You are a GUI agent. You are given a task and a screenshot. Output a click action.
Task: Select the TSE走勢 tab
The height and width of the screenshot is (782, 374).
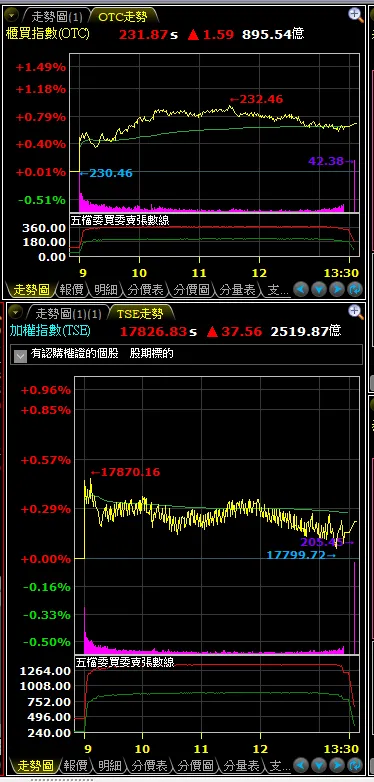pos(140,313)
